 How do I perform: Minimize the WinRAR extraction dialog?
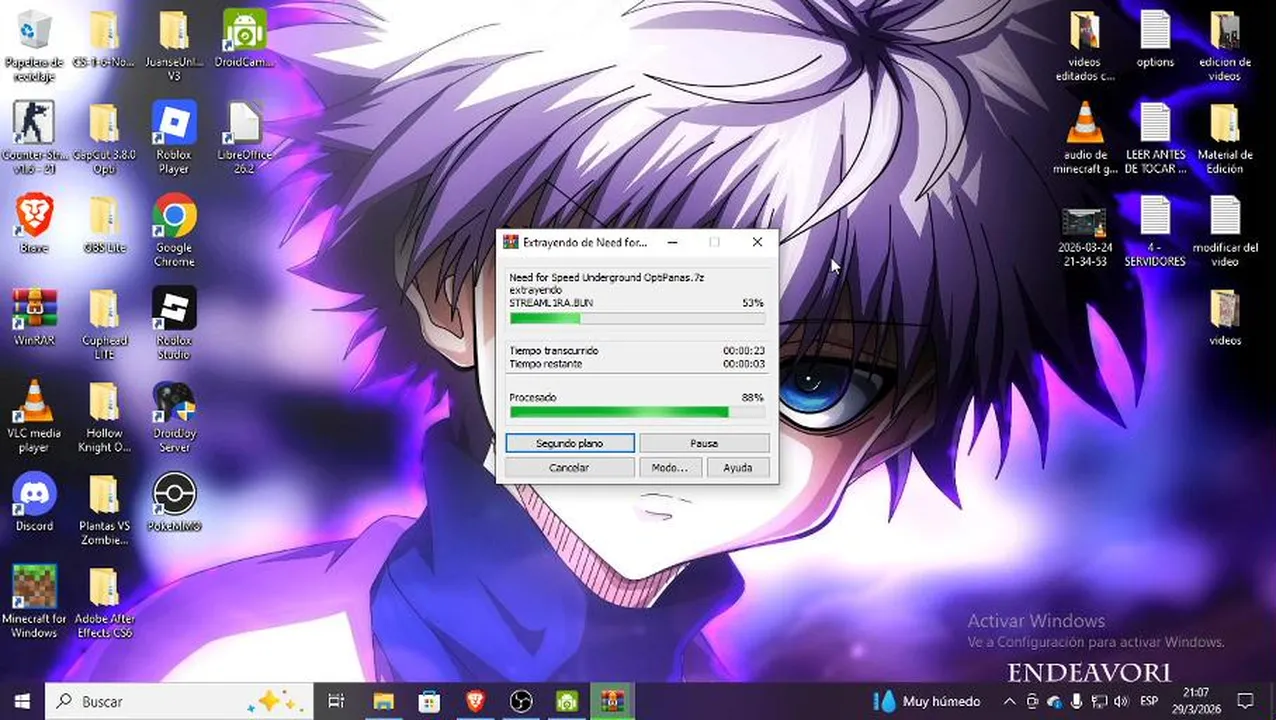tap(672, 242)
